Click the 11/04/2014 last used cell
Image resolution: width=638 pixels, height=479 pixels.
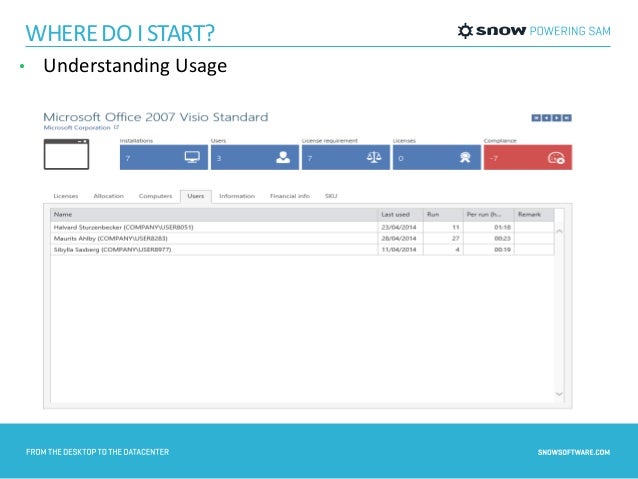399,249
